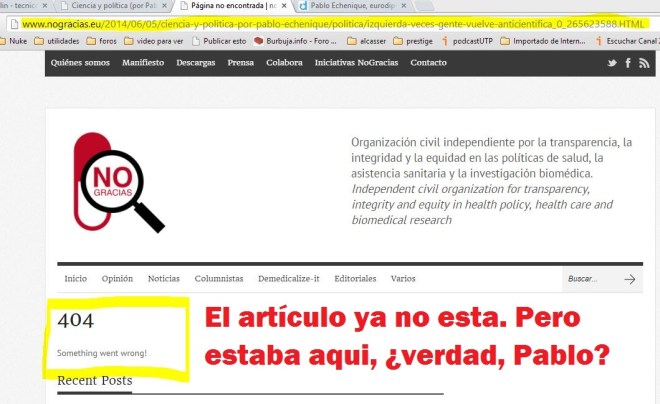Expand the 'video para ver' bookmarks folder
Screen dimensions: 660x404
click(x=160, y=41)
